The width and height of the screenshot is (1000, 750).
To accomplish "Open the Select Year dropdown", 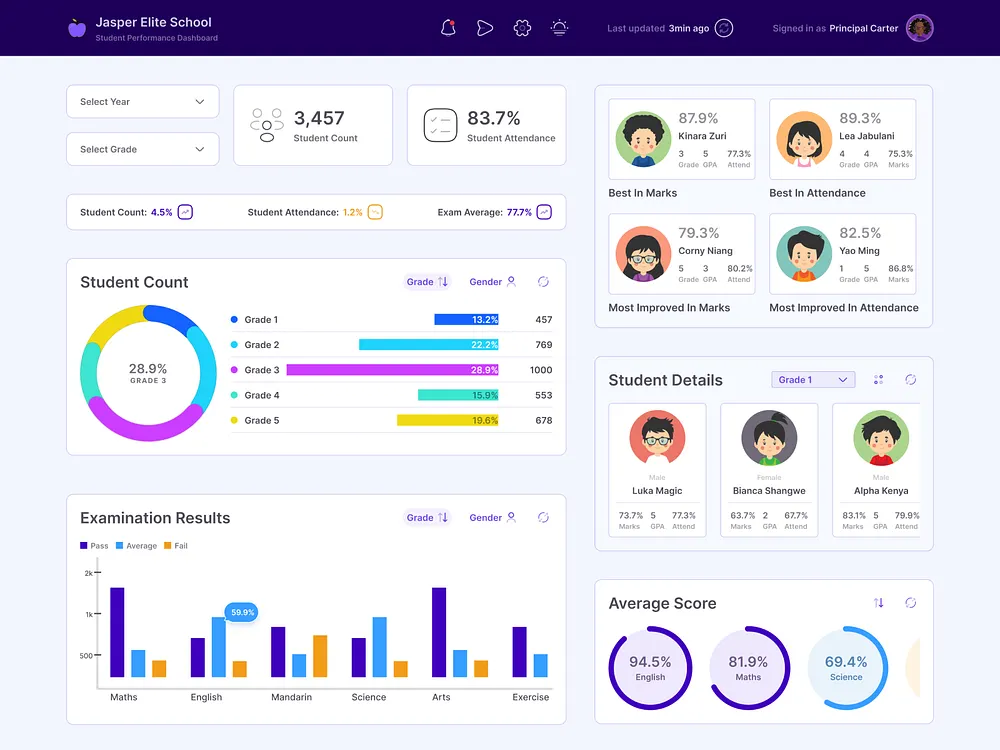I will (x=142, y=101).
